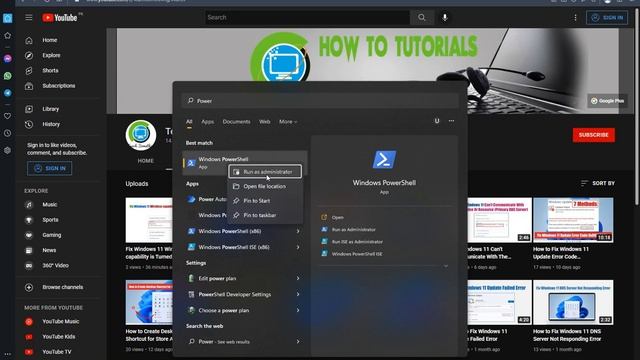This screenshot has height=360, width=640.
Task: Open DNS Server Not Responding video thumbnail
Action: pos(573,302)
